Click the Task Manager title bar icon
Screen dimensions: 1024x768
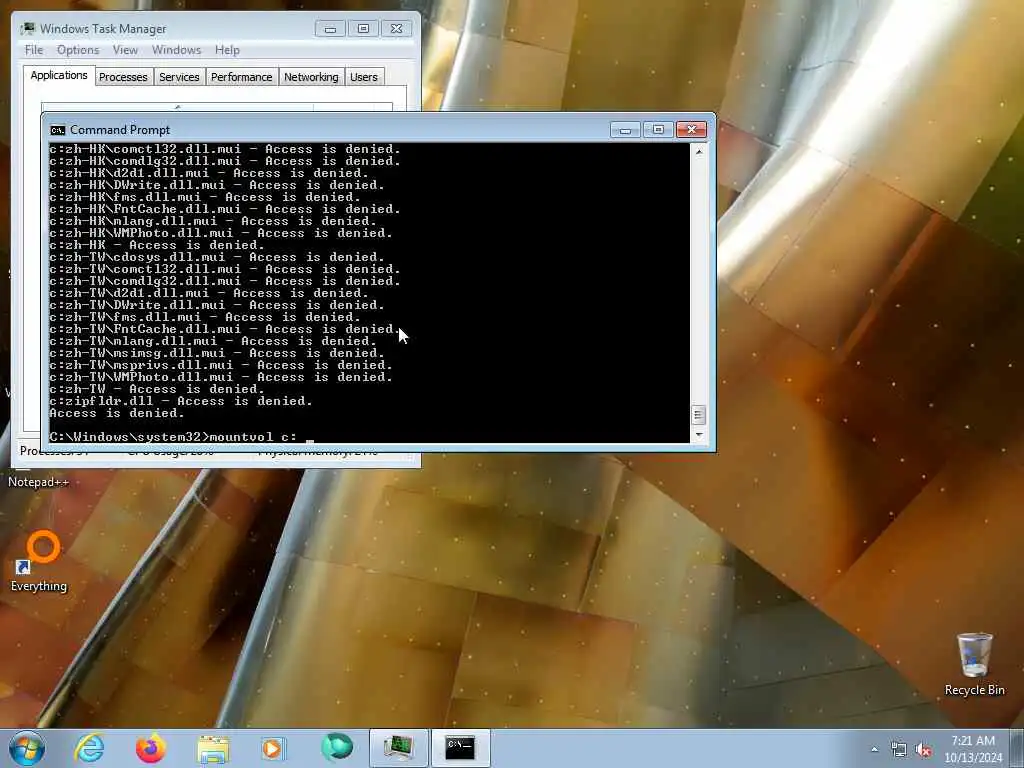(27, 29)
